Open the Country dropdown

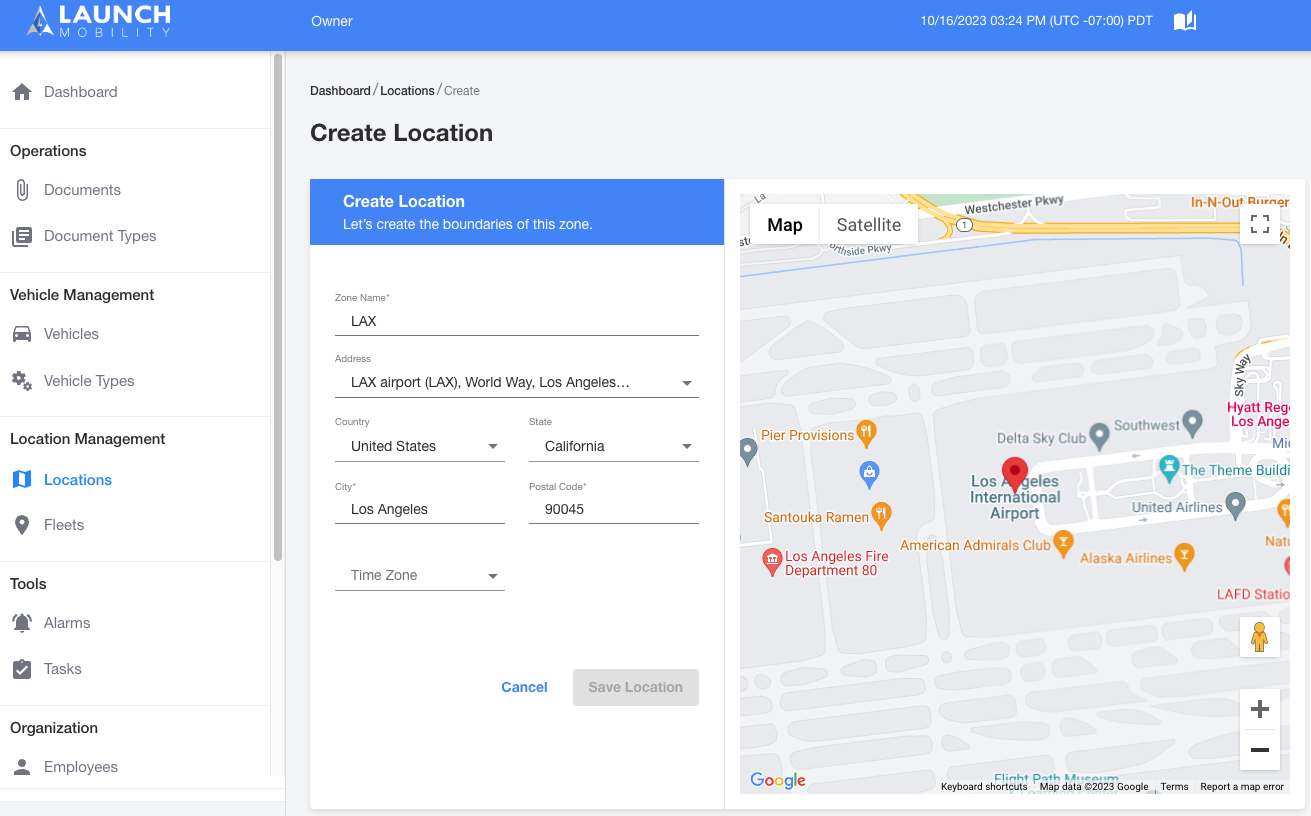point(420,446)
